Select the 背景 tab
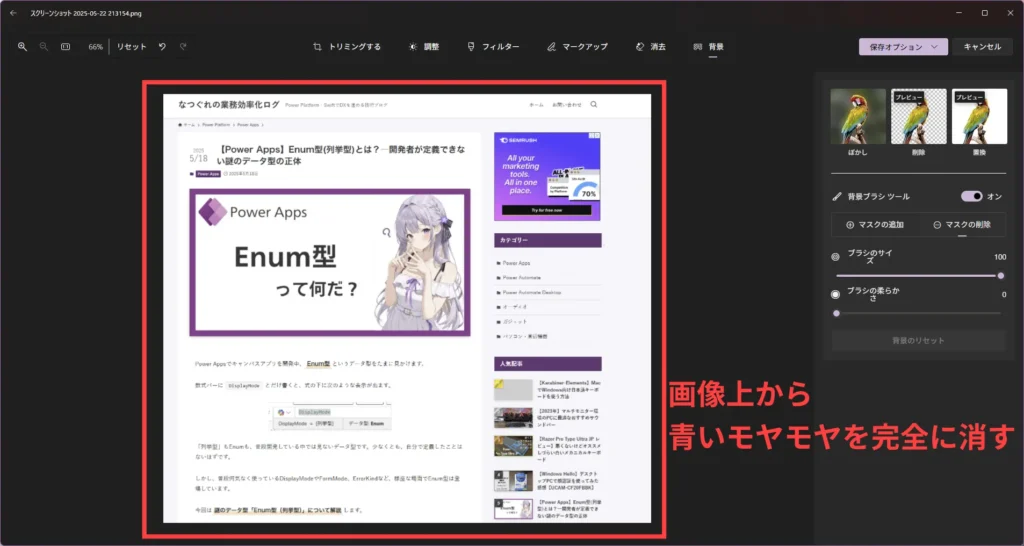The width and height of the screenshot is (1024, 546). [x=709, y=47]
